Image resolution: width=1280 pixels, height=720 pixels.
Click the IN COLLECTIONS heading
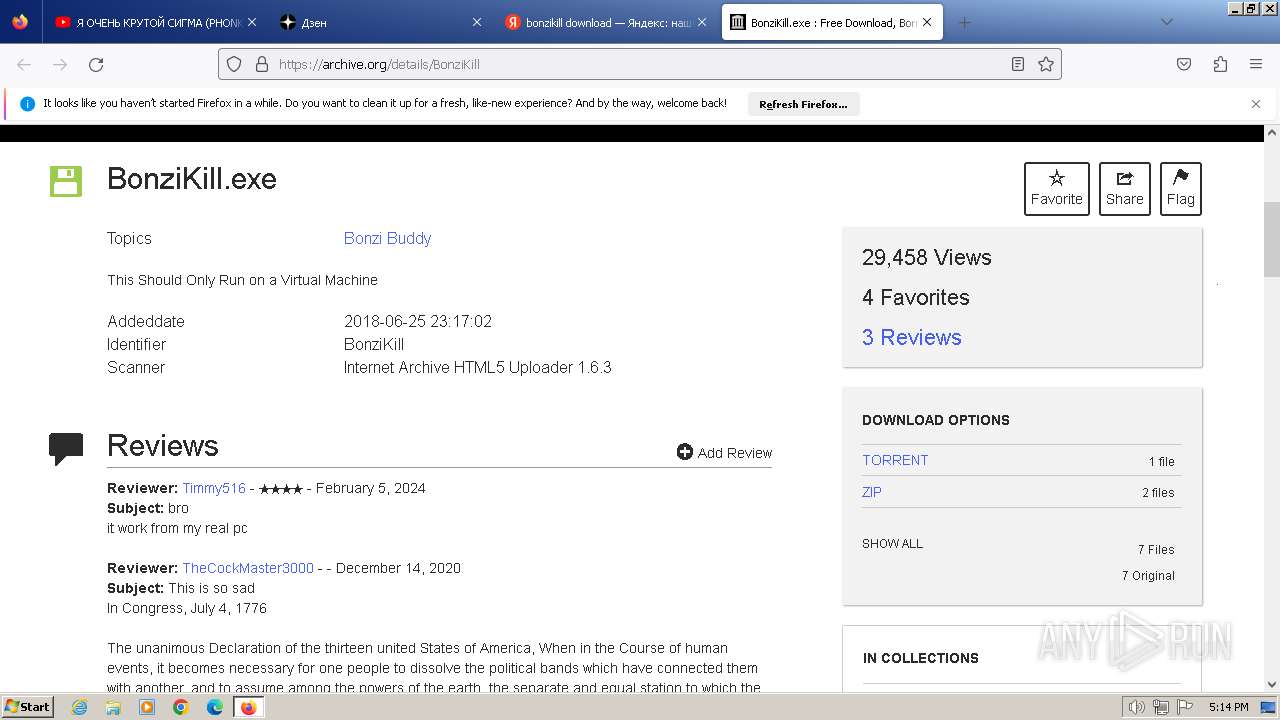pos(921,658)
